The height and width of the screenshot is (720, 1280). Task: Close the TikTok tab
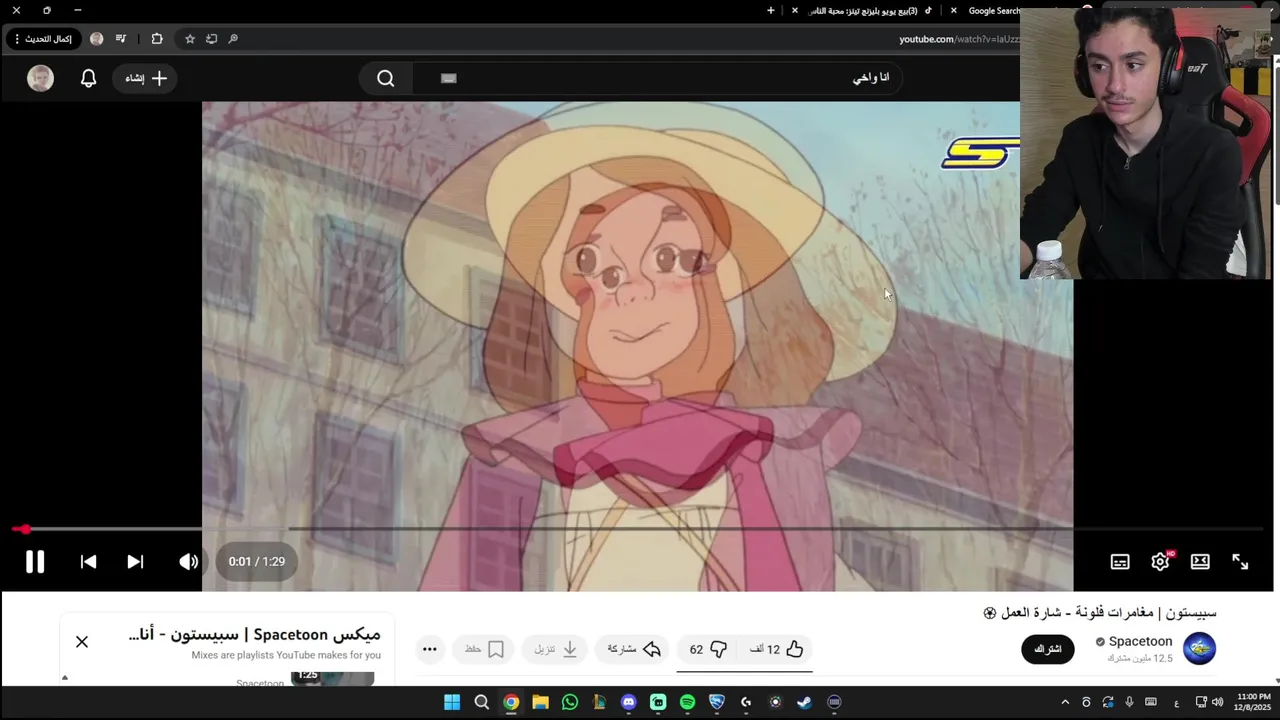point(795,11)
